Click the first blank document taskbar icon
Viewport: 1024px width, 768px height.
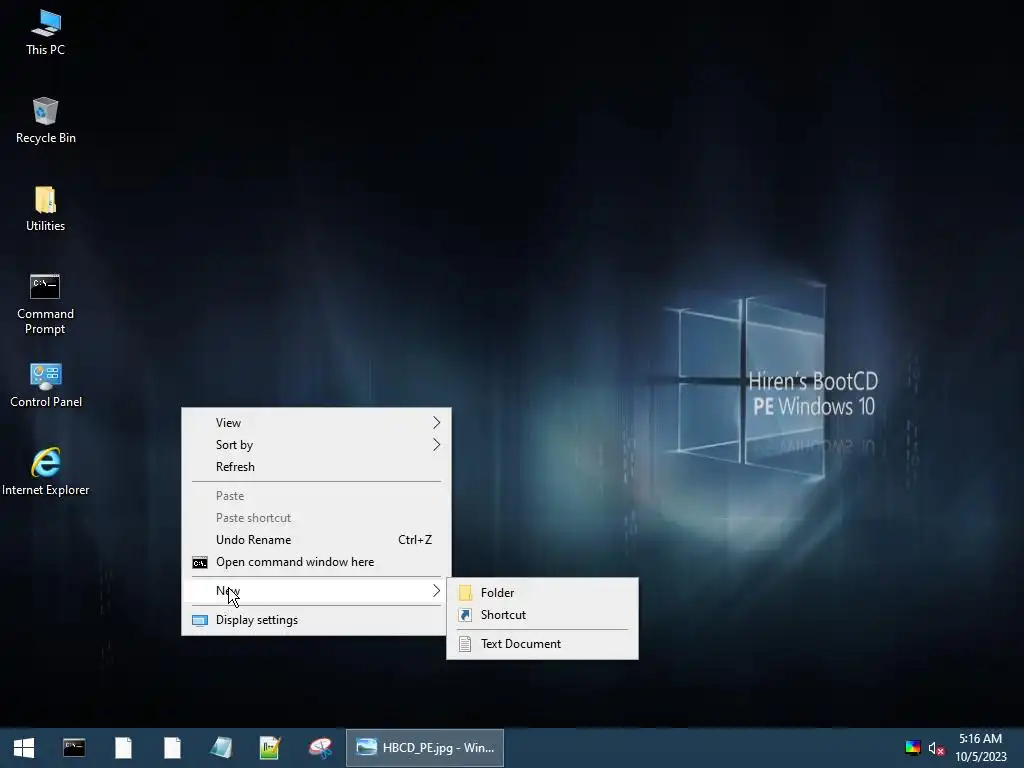(123, 748)
